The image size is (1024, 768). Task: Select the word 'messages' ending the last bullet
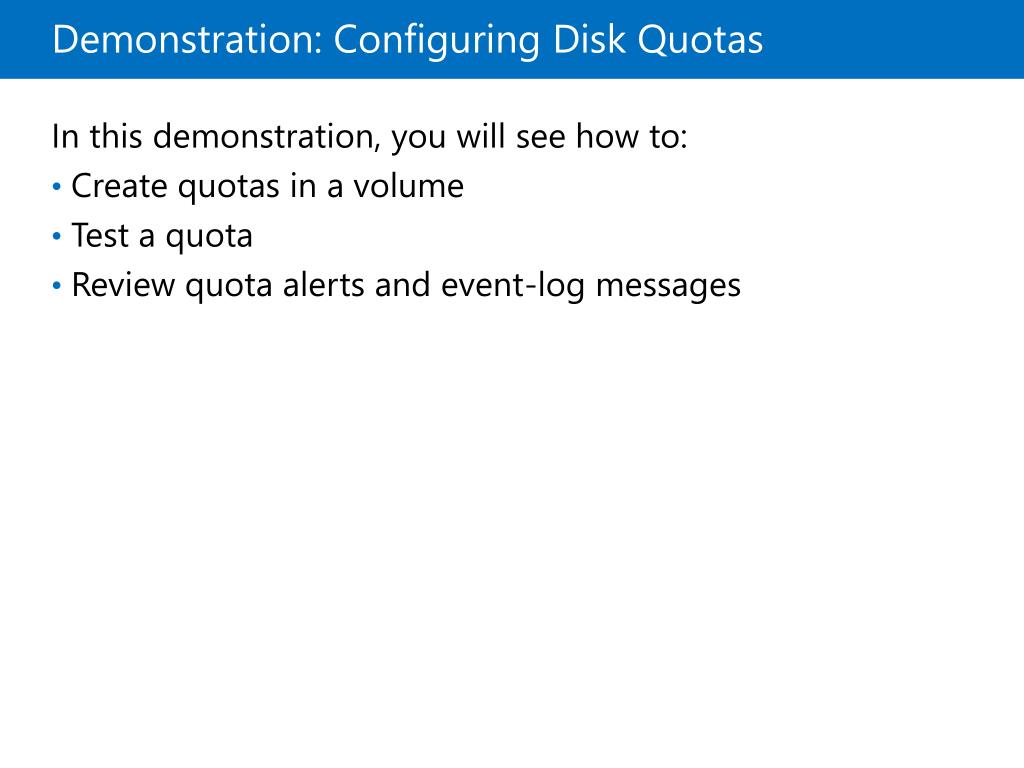pyautogui.click(x=669, y=286)
